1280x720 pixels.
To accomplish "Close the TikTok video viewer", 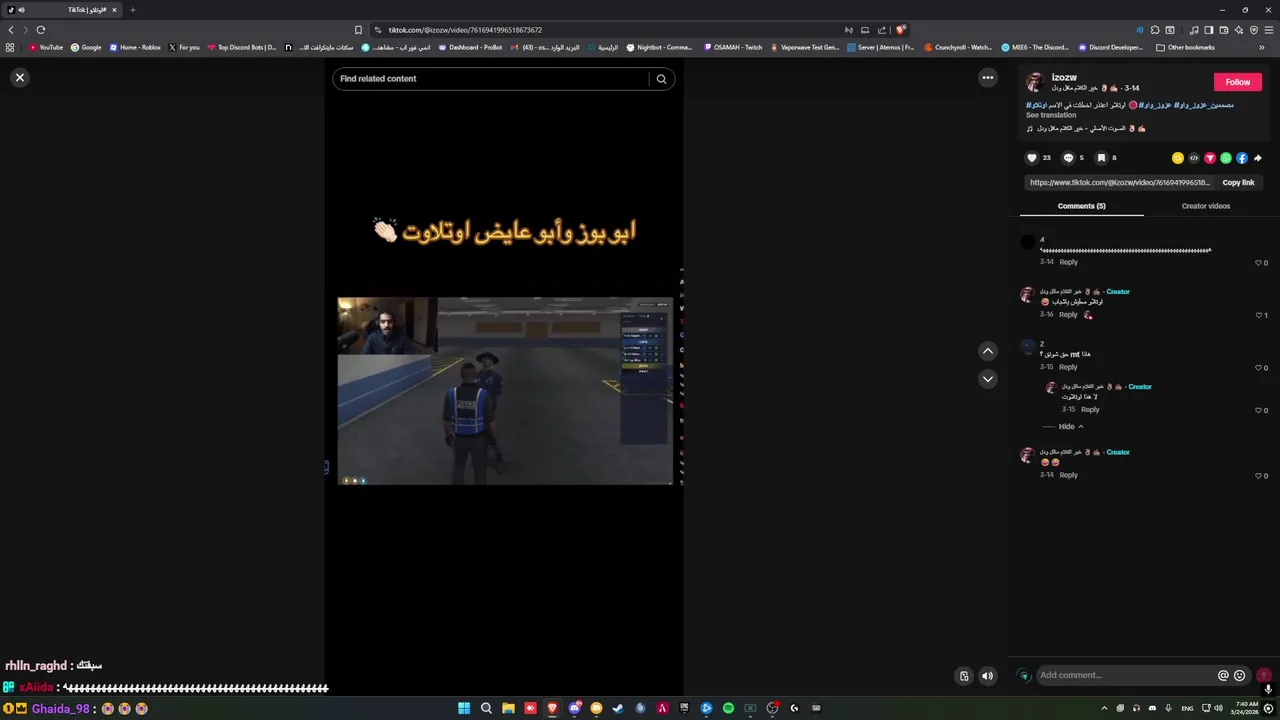I will click(19, 77).
